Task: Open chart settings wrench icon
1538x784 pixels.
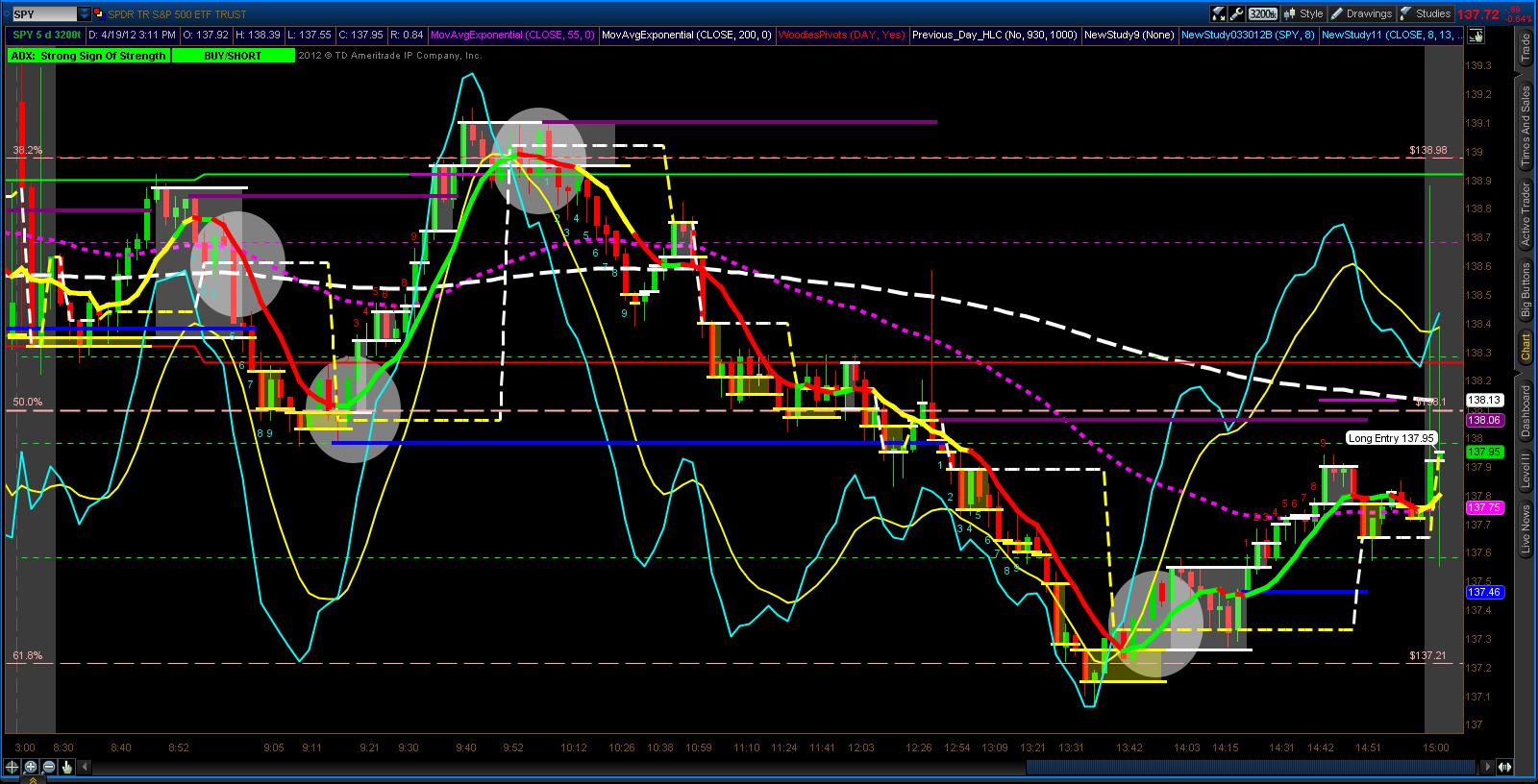Action: 1238,14
